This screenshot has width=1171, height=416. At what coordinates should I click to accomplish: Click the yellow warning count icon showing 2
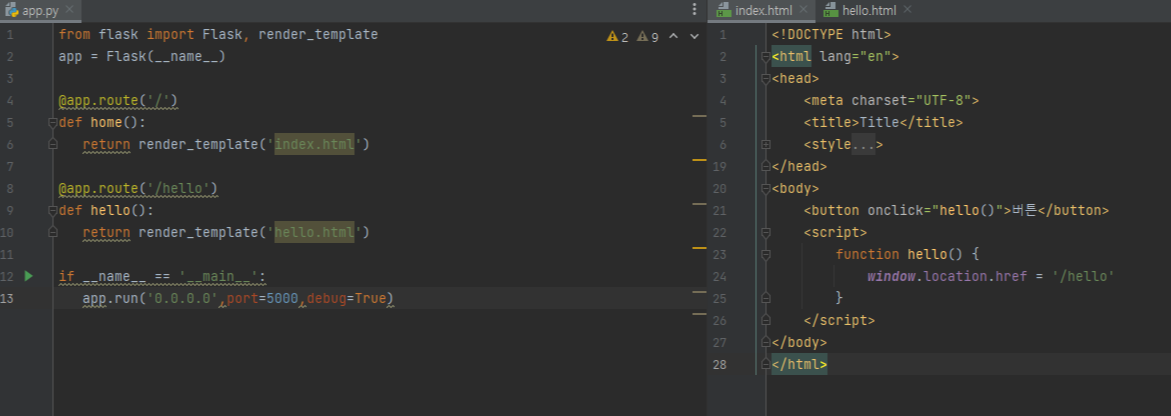tap(612, 36)
